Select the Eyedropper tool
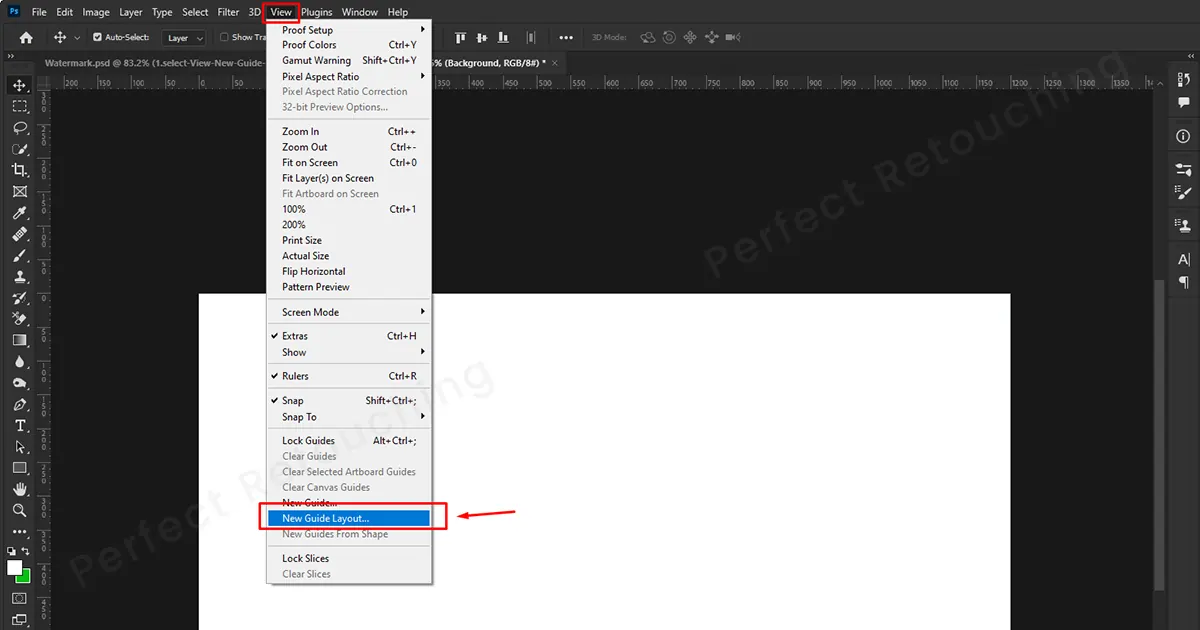 19,213
